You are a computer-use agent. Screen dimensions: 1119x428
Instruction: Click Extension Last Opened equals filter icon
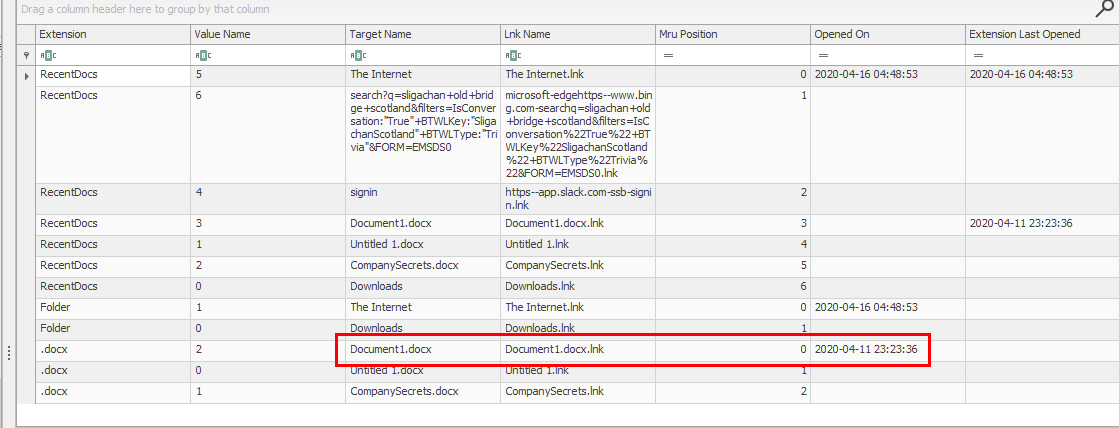(x=977, y=55)
